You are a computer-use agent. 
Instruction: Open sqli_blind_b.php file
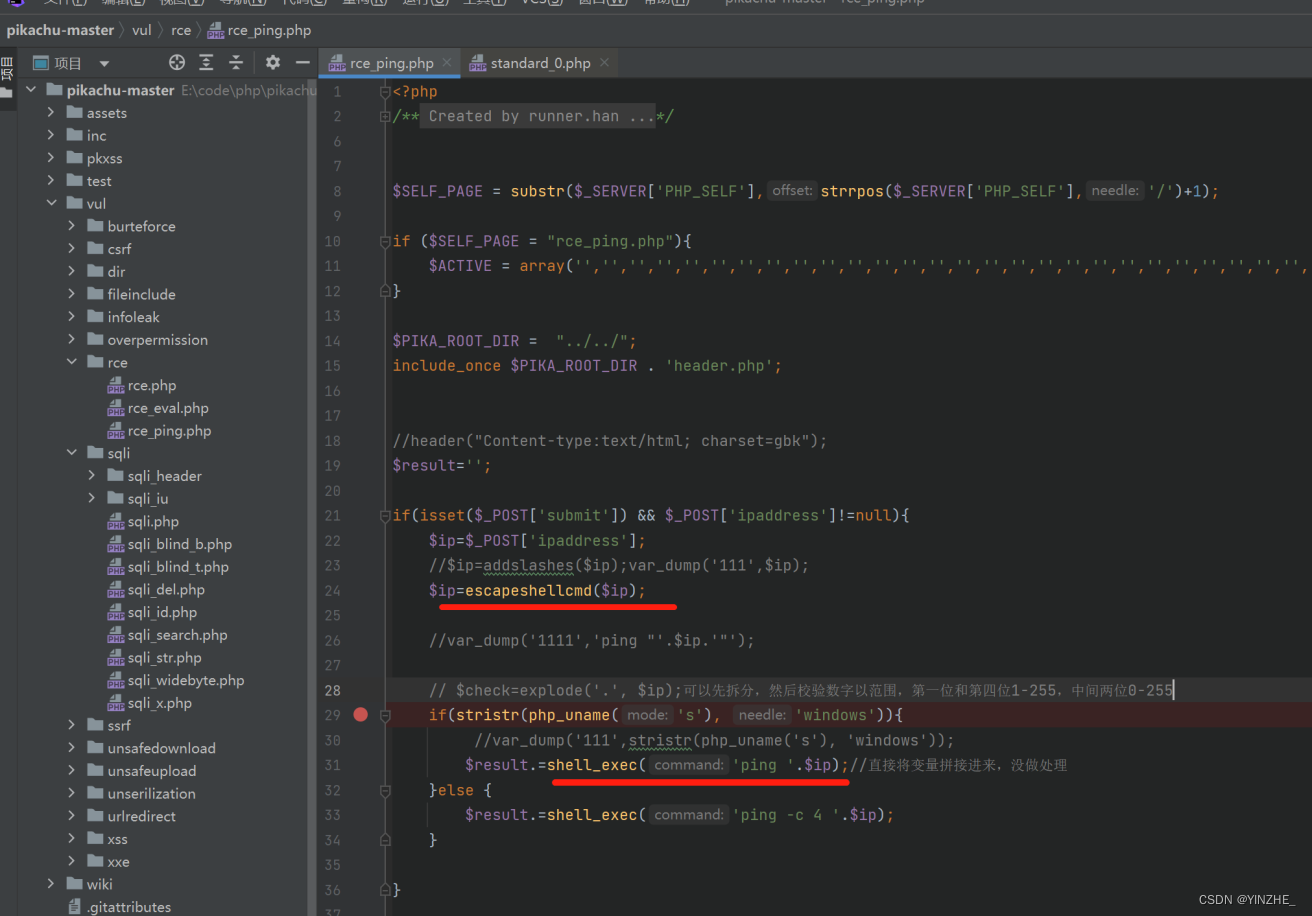click(180, 544)
